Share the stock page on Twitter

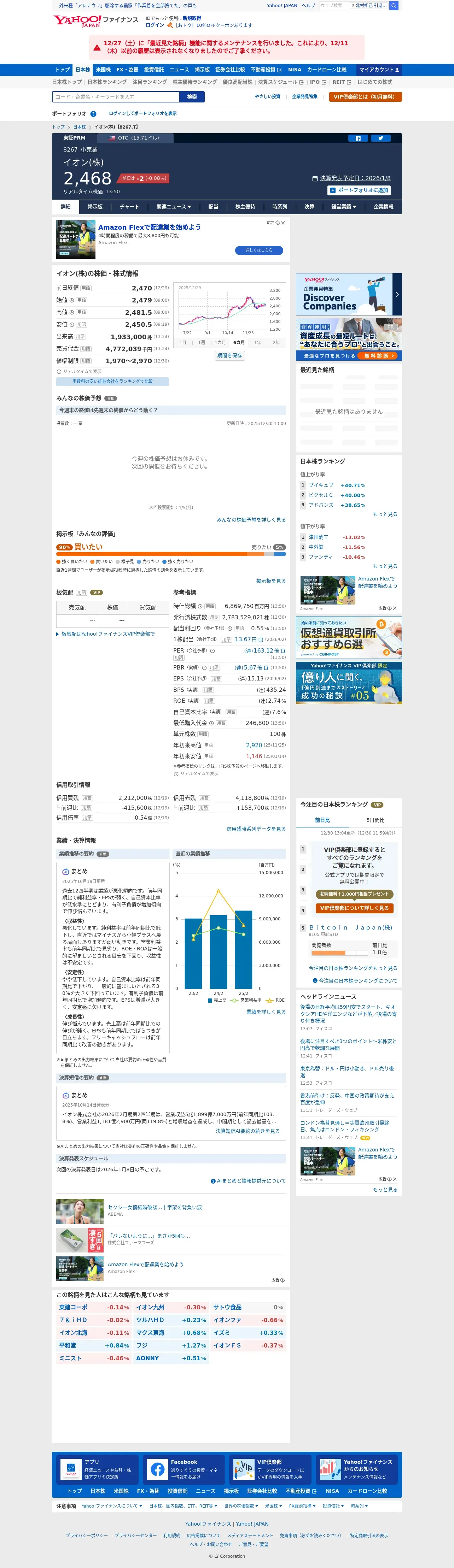click(x=380, y=138)
